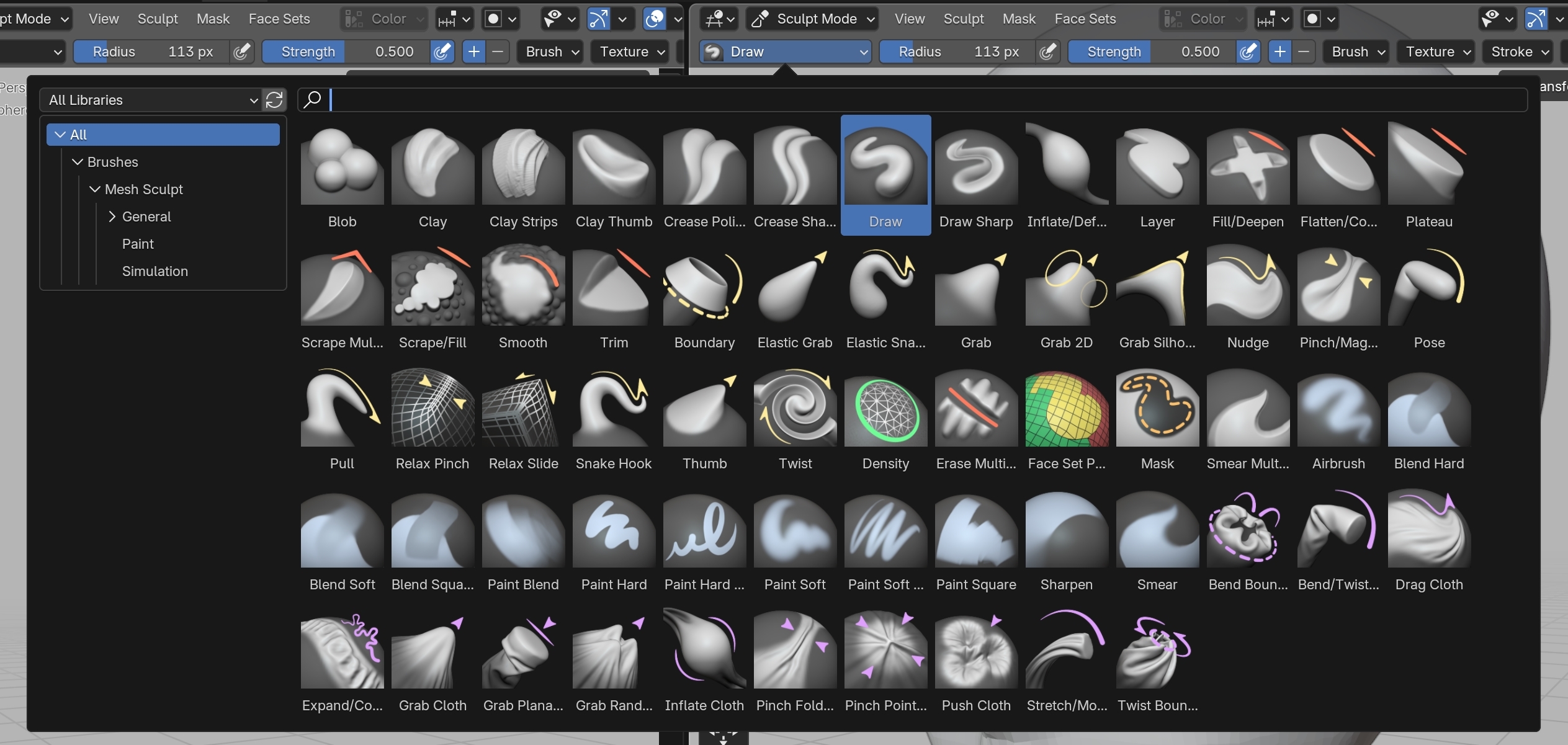Open the Face Sets menu in right header
Viewport: 1568px width, 745px height.
(x=1085, y=19)
